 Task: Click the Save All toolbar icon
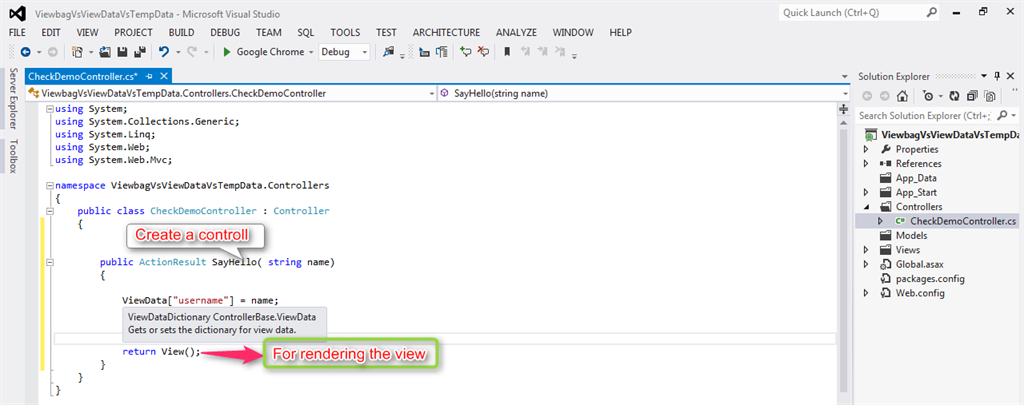coord(139,52)
